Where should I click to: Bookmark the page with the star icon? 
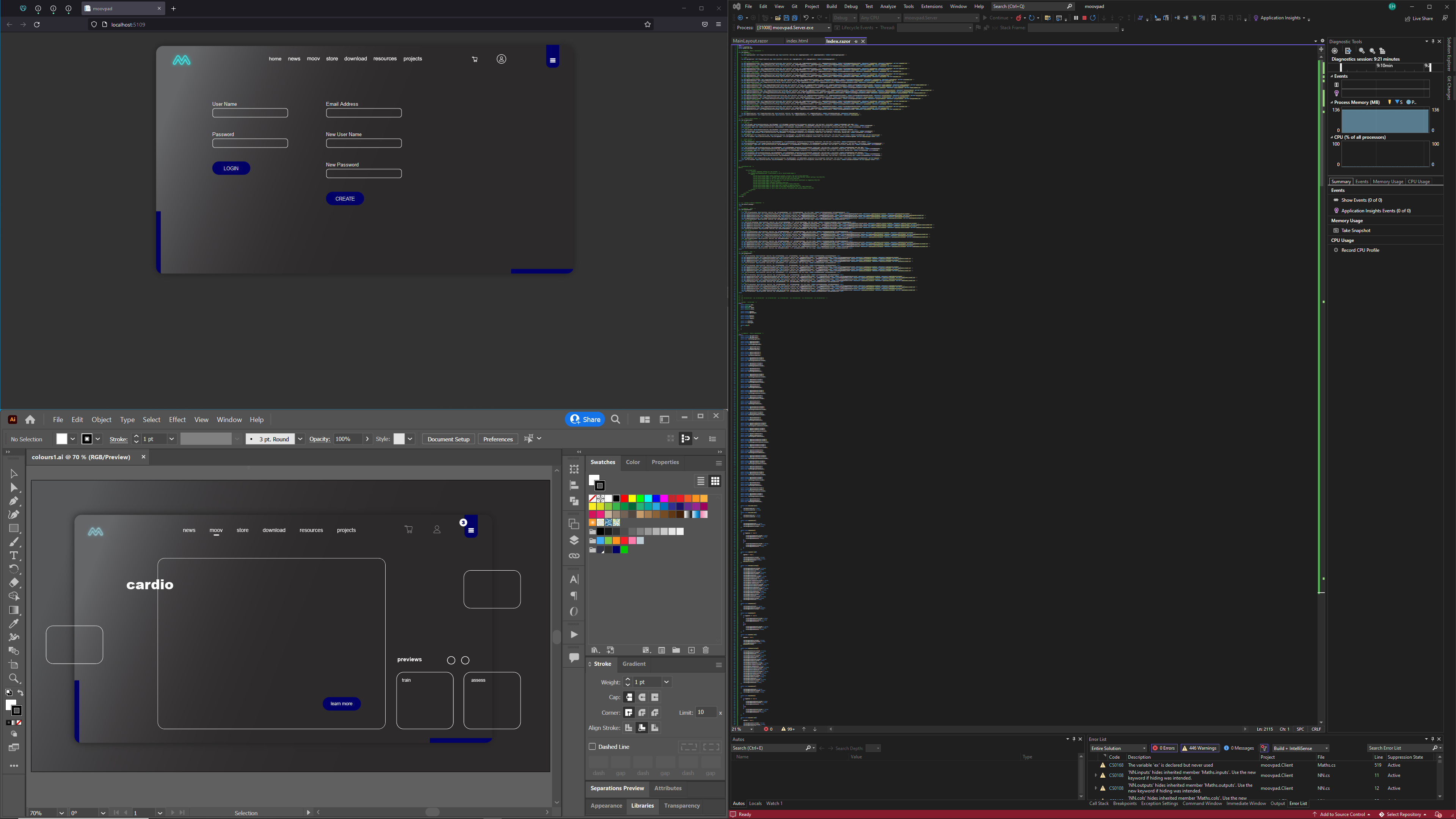pos(648,24)
